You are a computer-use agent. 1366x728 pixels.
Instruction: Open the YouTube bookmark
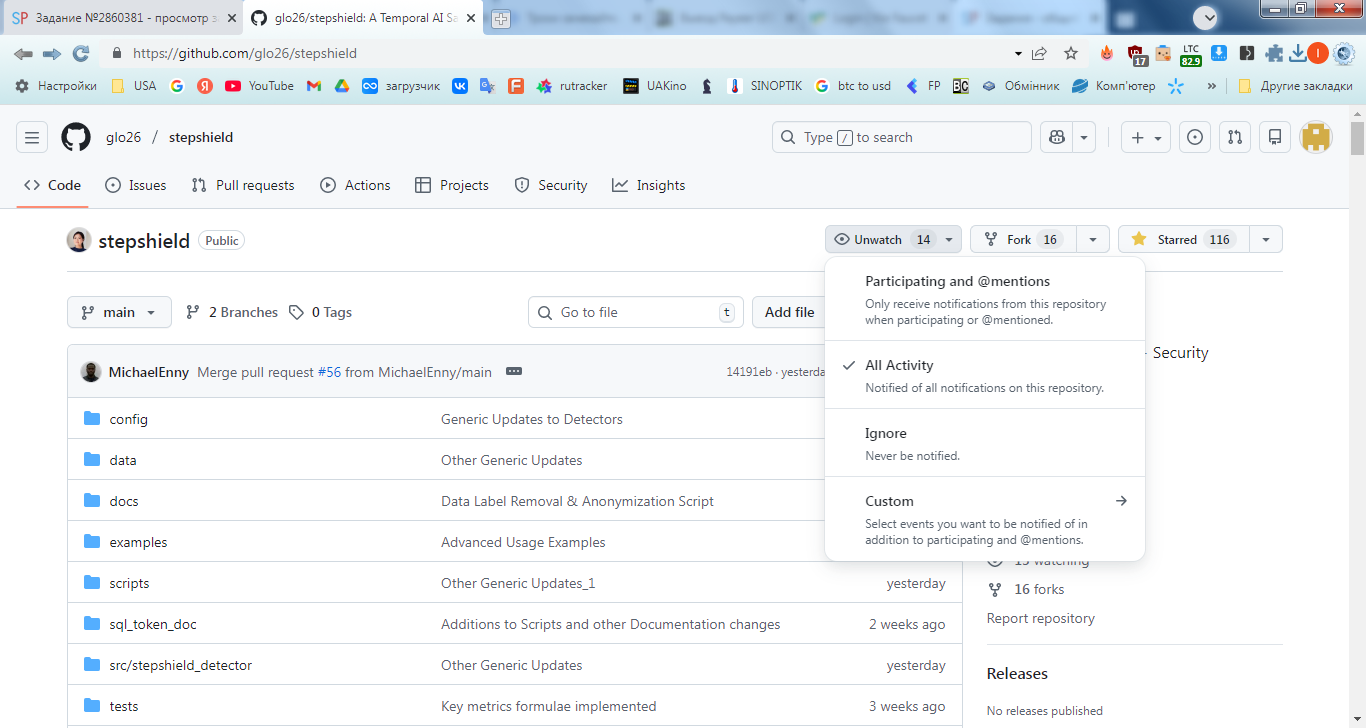[259, 86]
